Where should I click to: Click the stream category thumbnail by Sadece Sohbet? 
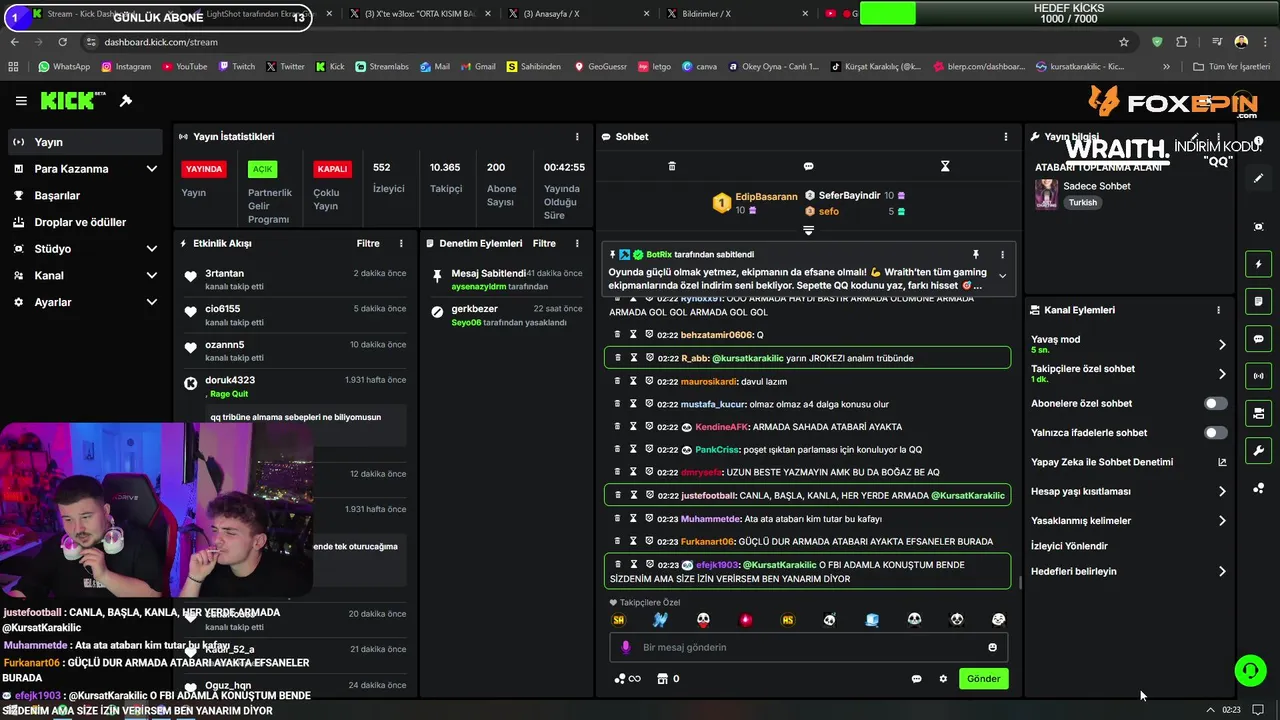[x=1046, y=194]
